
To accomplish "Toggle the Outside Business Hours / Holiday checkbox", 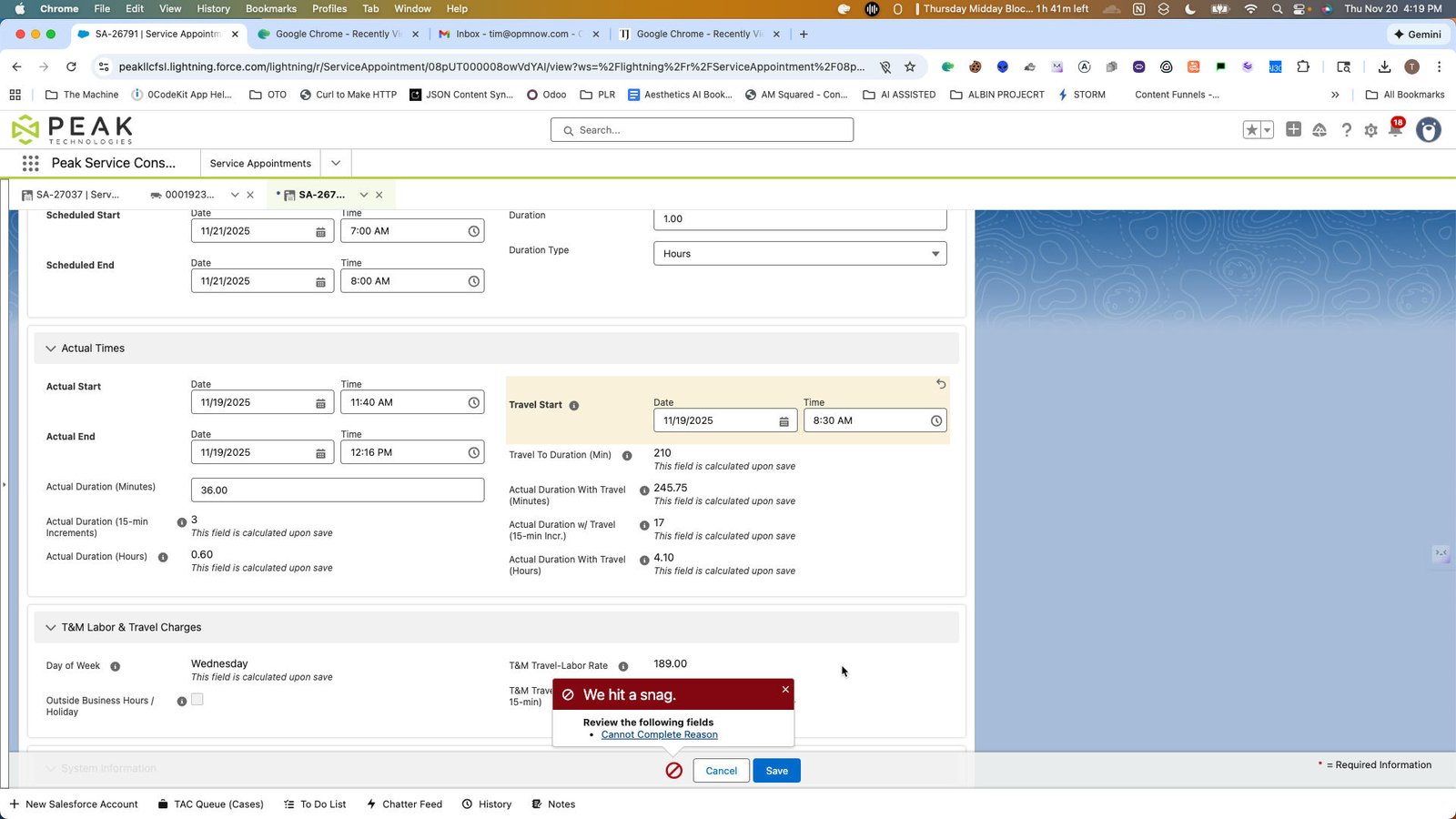I will click(x=197, y=700).
